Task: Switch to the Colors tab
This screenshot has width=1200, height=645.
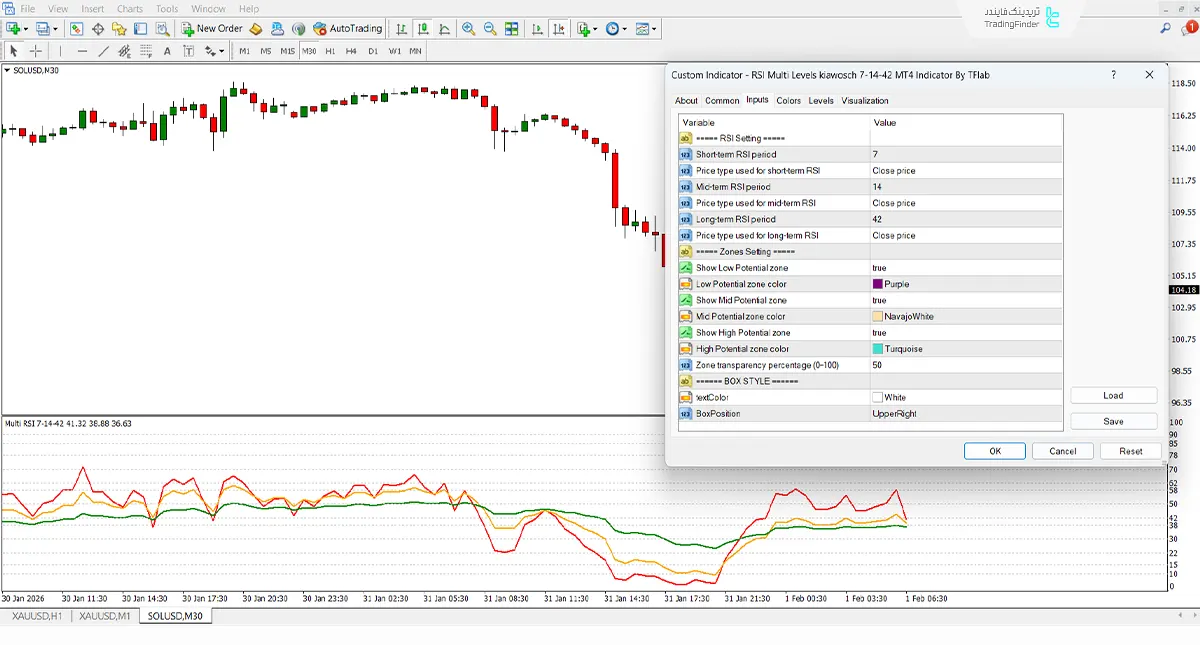Action: coord(788,100)
